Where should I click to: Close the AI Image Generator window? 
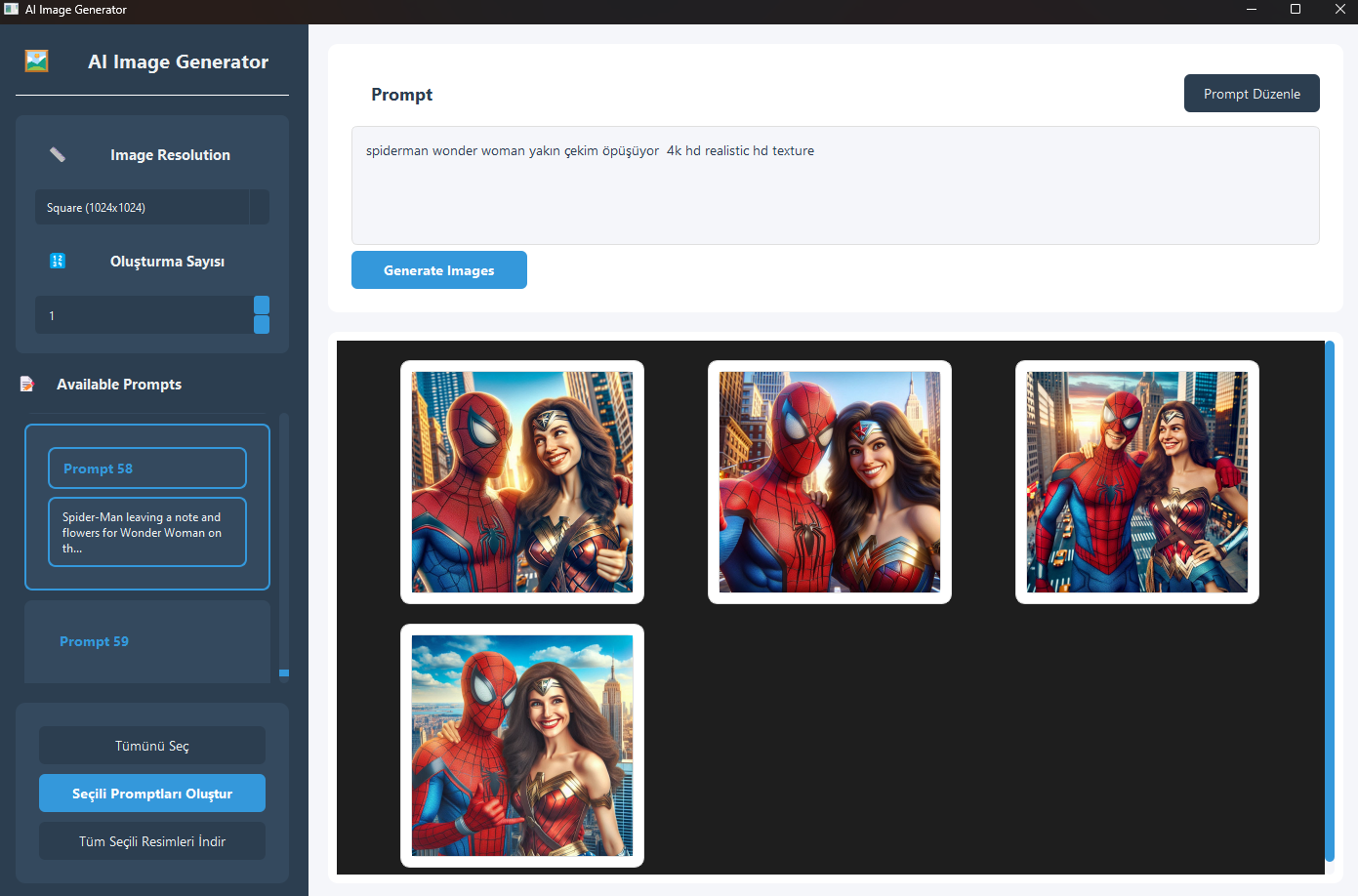click(1339, 10)
